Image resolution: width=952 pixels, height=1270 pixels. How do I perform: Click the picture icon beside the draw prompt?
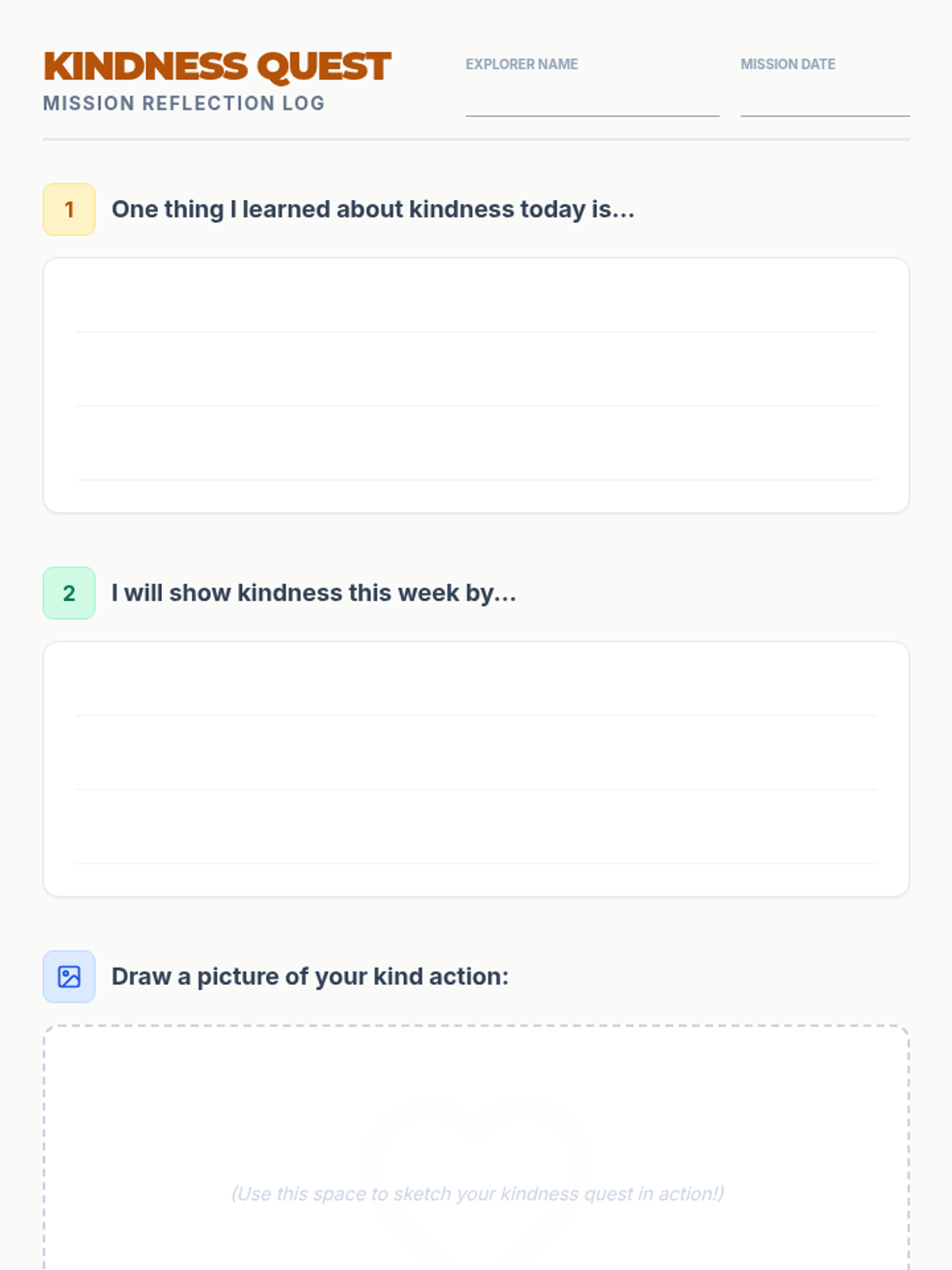[x=69, y=976]
